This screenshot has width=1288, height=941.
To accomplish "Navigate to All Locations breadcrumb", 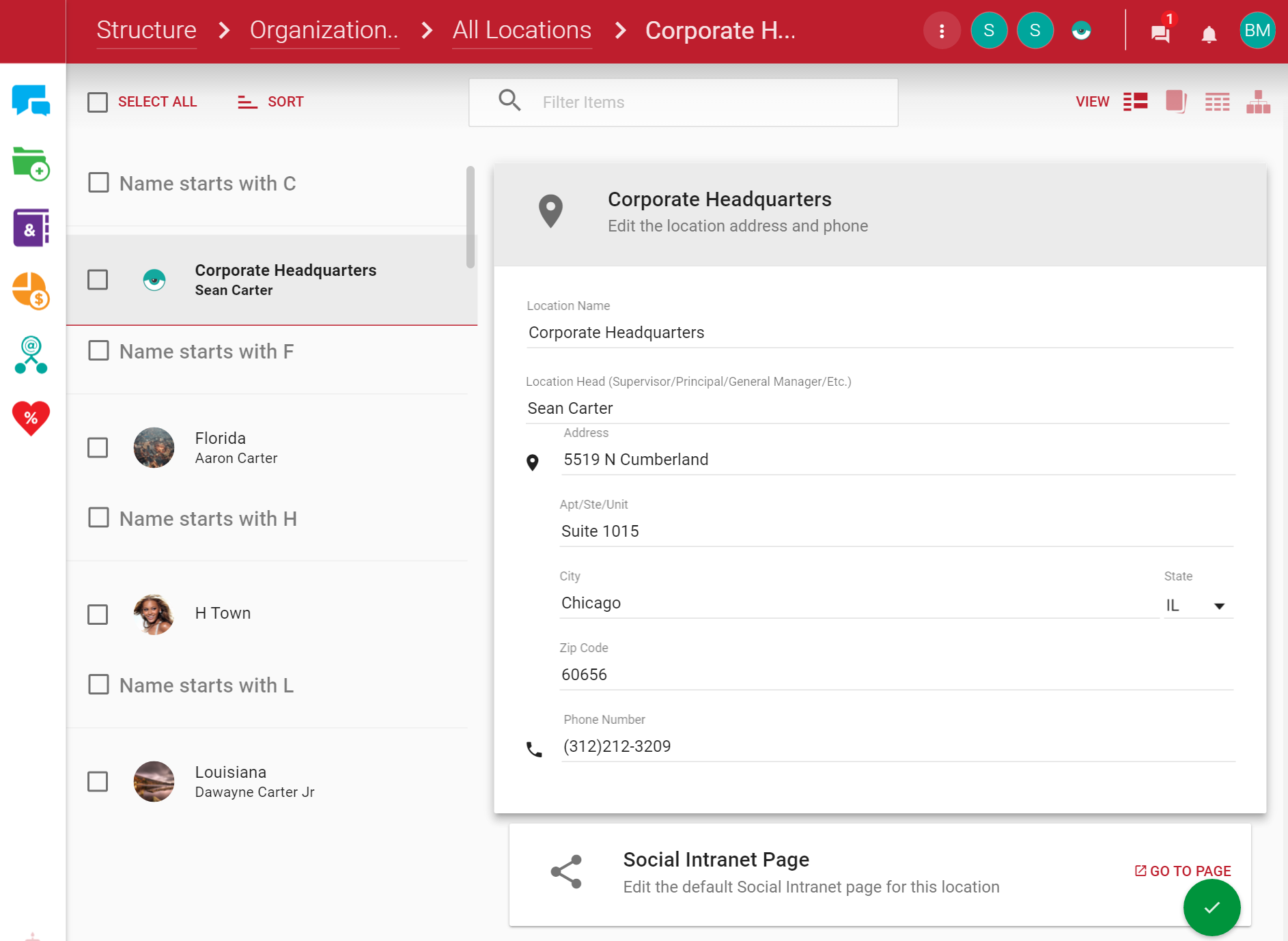I will click(522, 31).
